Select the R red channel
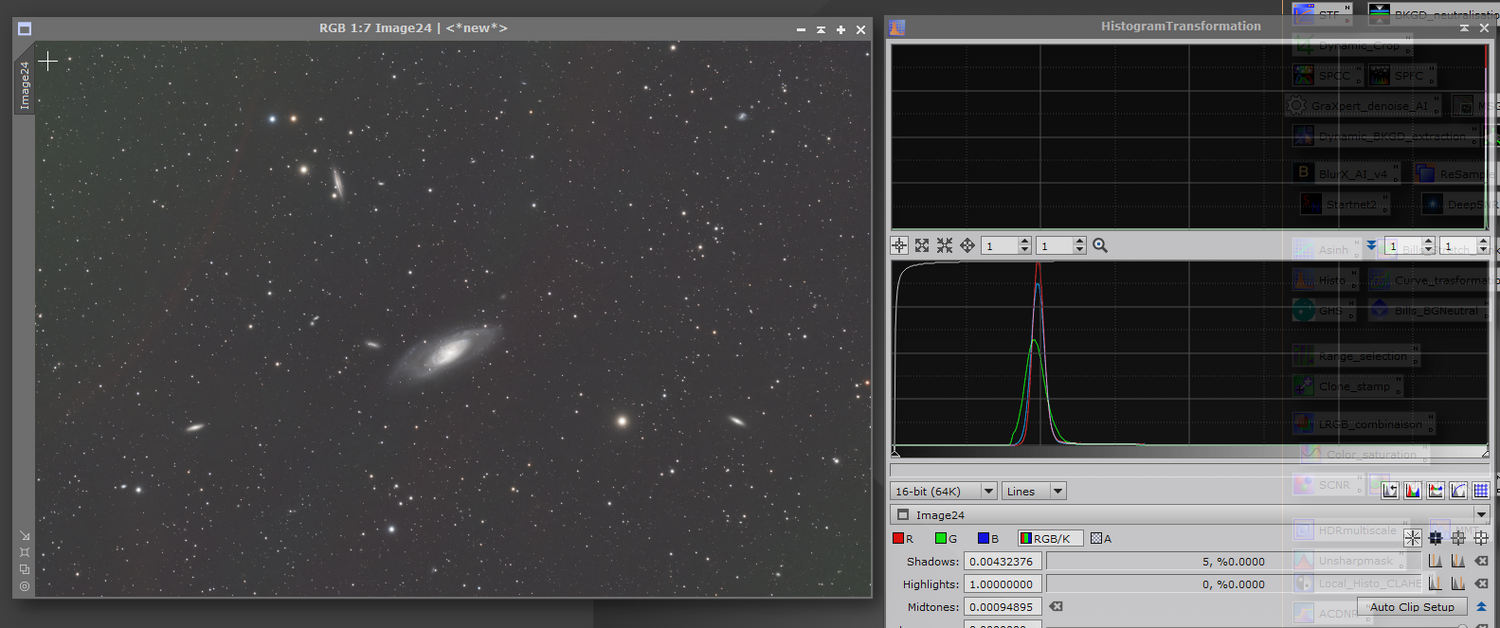The image size is (1500, 628). pyautogui.click(x=903, y=539)
